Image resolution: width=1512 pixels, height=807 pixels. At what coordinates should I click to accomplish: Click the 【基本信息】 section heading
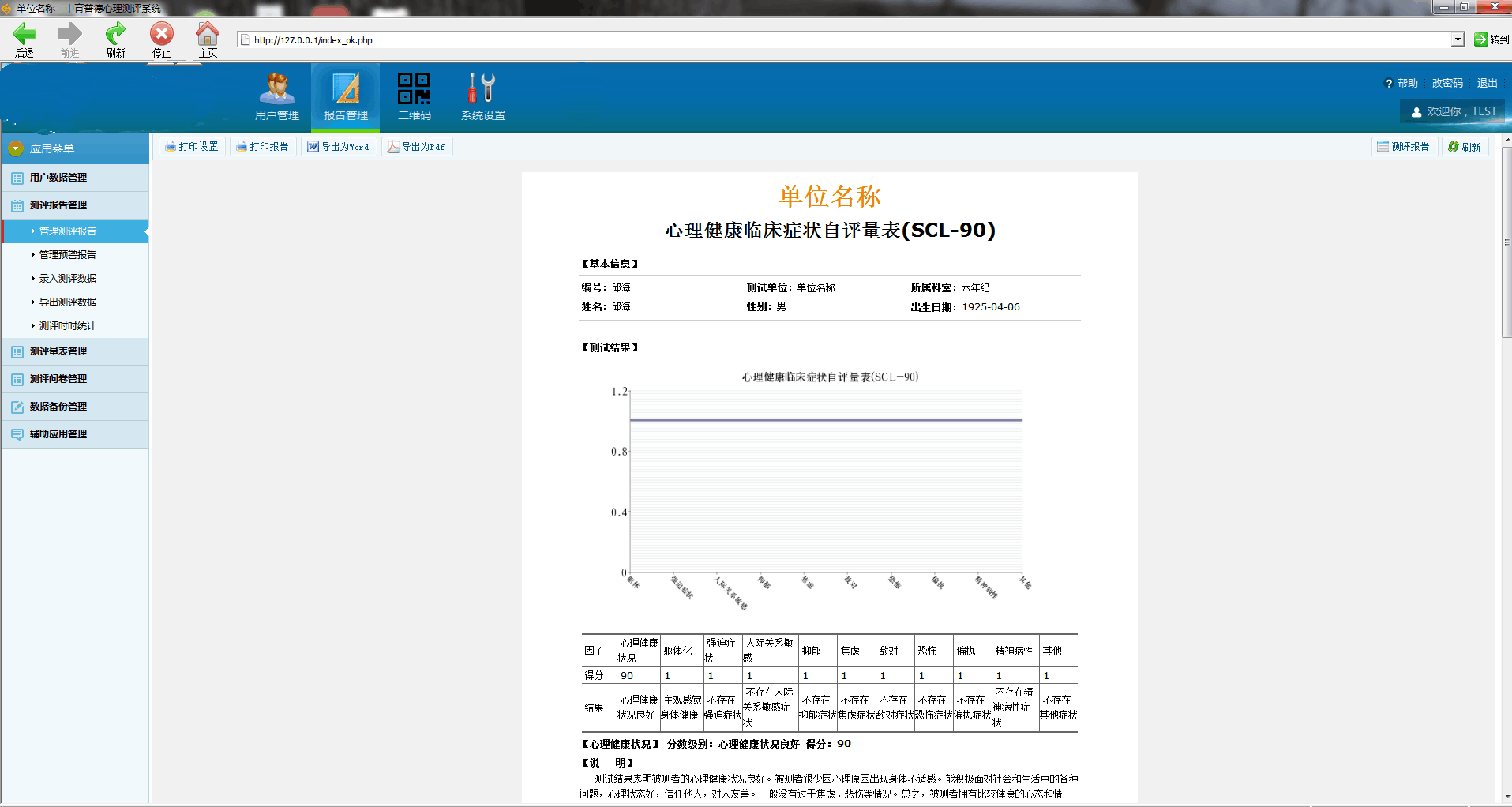(610, 265)
